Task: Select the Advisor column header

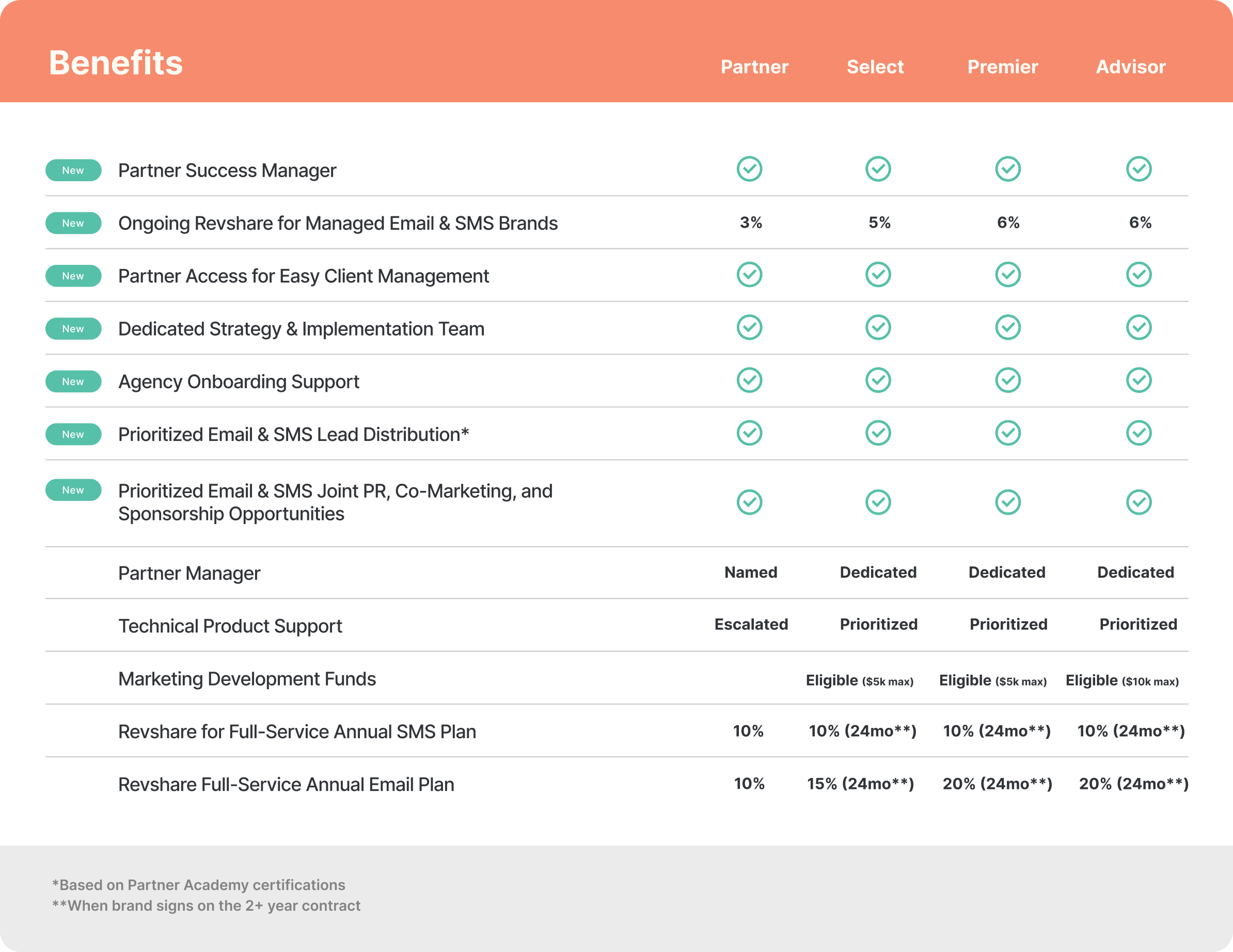Action: click(x=1130, y=66)
